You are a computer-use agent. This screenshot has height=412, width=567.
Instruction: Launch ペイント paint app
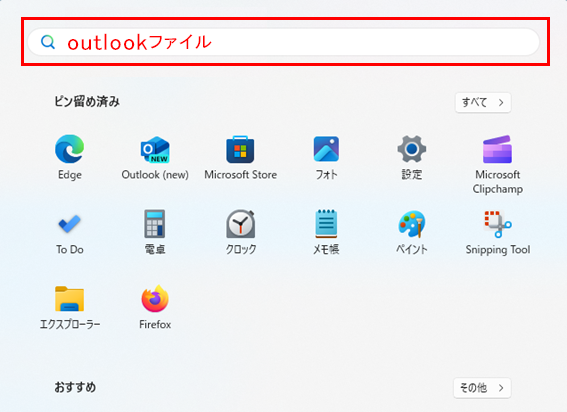pyautogui.click(x=412, y=224)
